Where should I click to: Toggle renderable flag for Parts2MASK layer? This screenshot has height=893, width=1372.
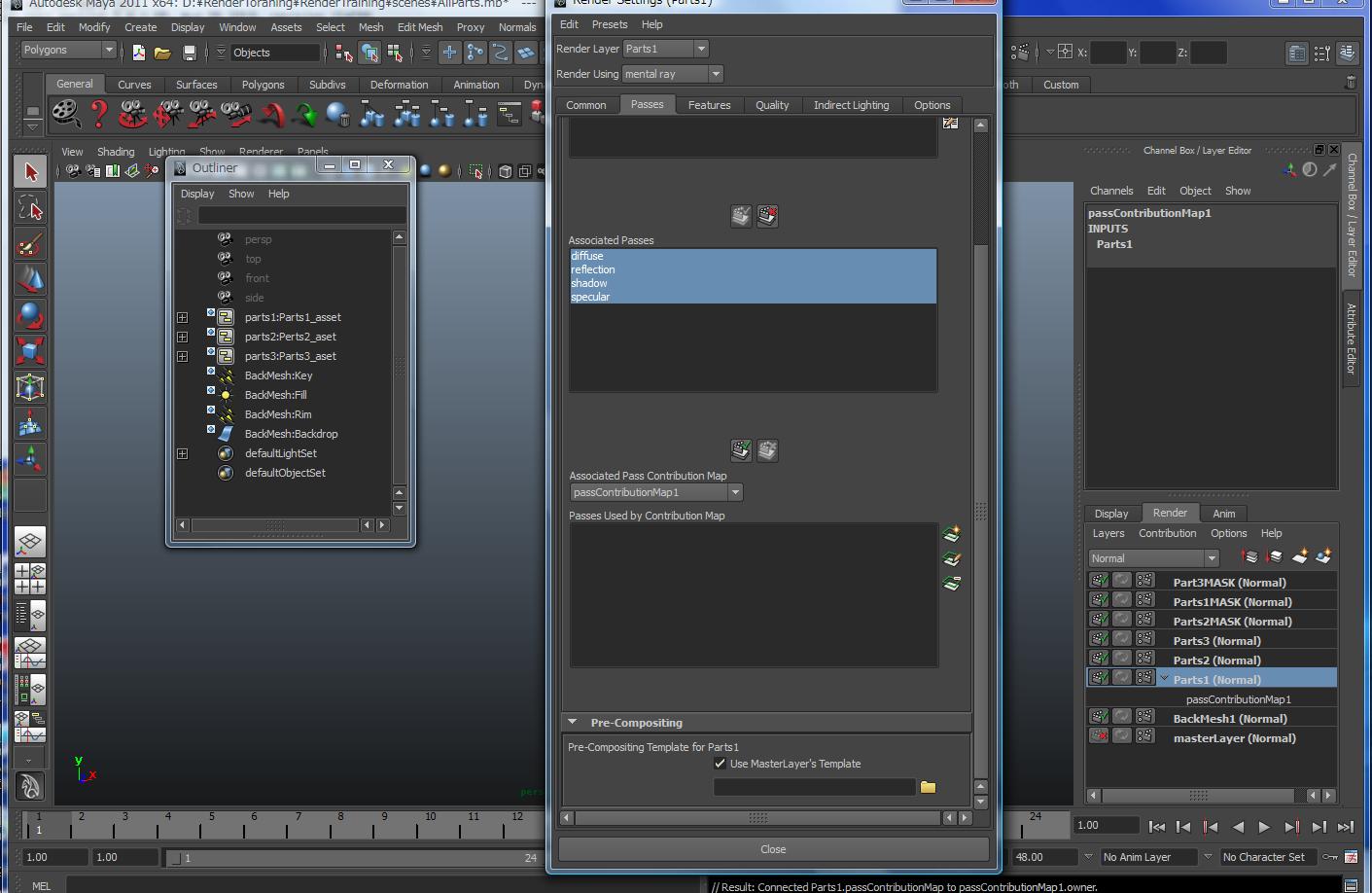tap(1099, 620)
